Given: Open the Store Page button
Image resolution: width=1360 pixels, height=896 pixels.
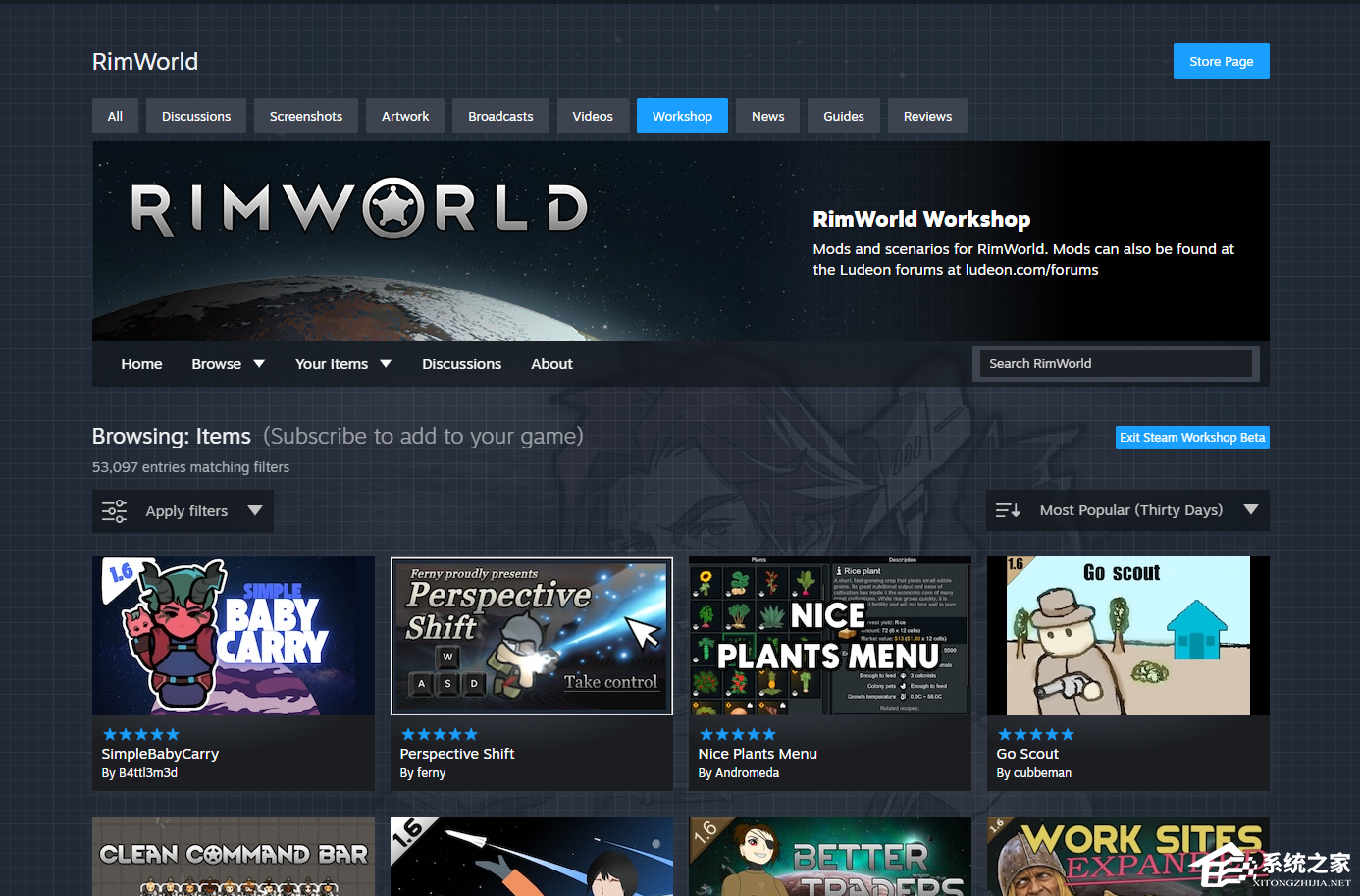Looking at the screenshot, I should (x=1222, y=61).
